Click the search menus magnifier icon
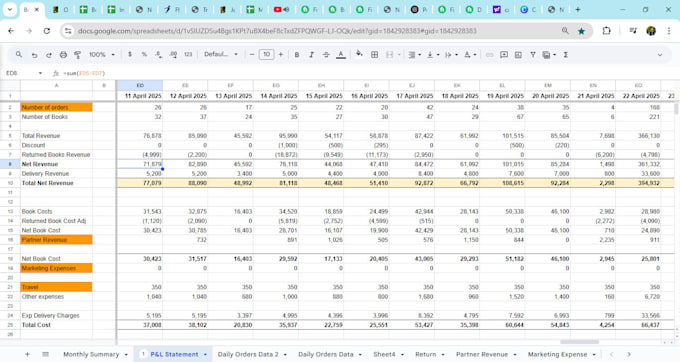 19,55
